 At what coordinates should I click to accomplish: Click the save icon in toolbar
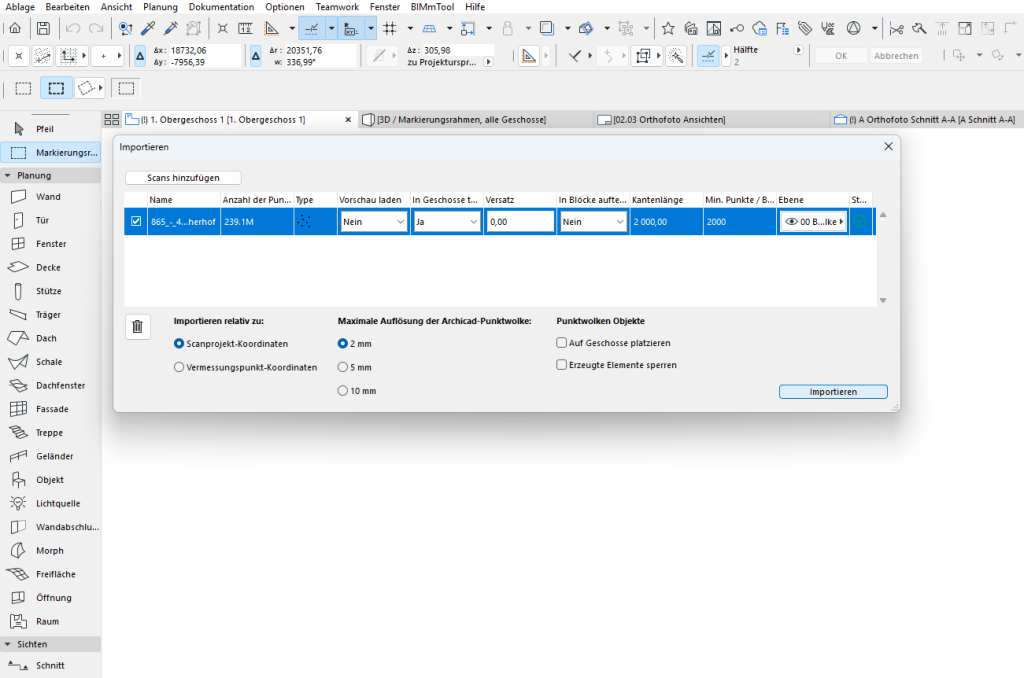coord(43,28)
